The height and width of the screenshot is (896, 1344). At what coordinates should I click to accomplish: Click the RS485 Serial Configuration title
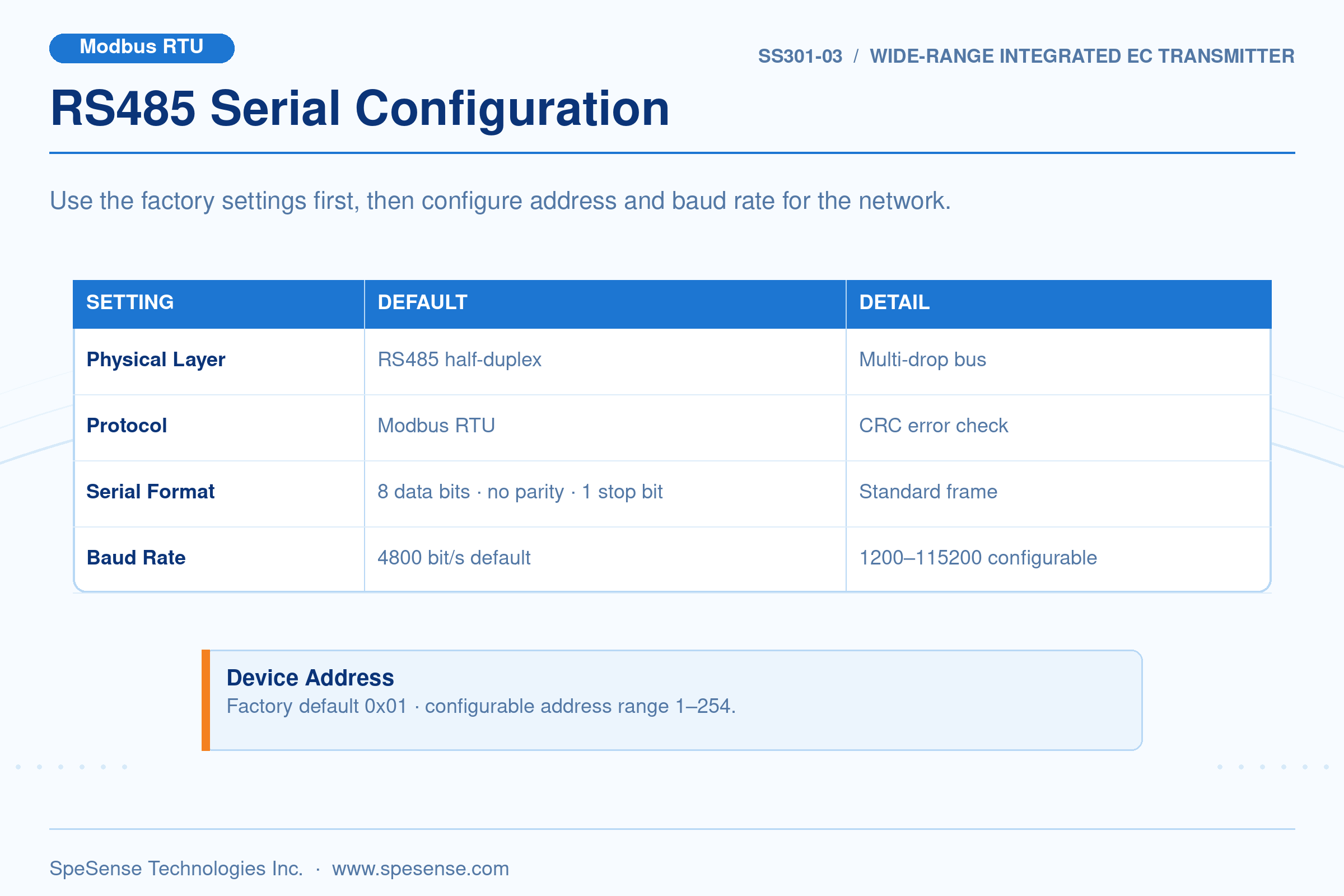pos(360,109)
